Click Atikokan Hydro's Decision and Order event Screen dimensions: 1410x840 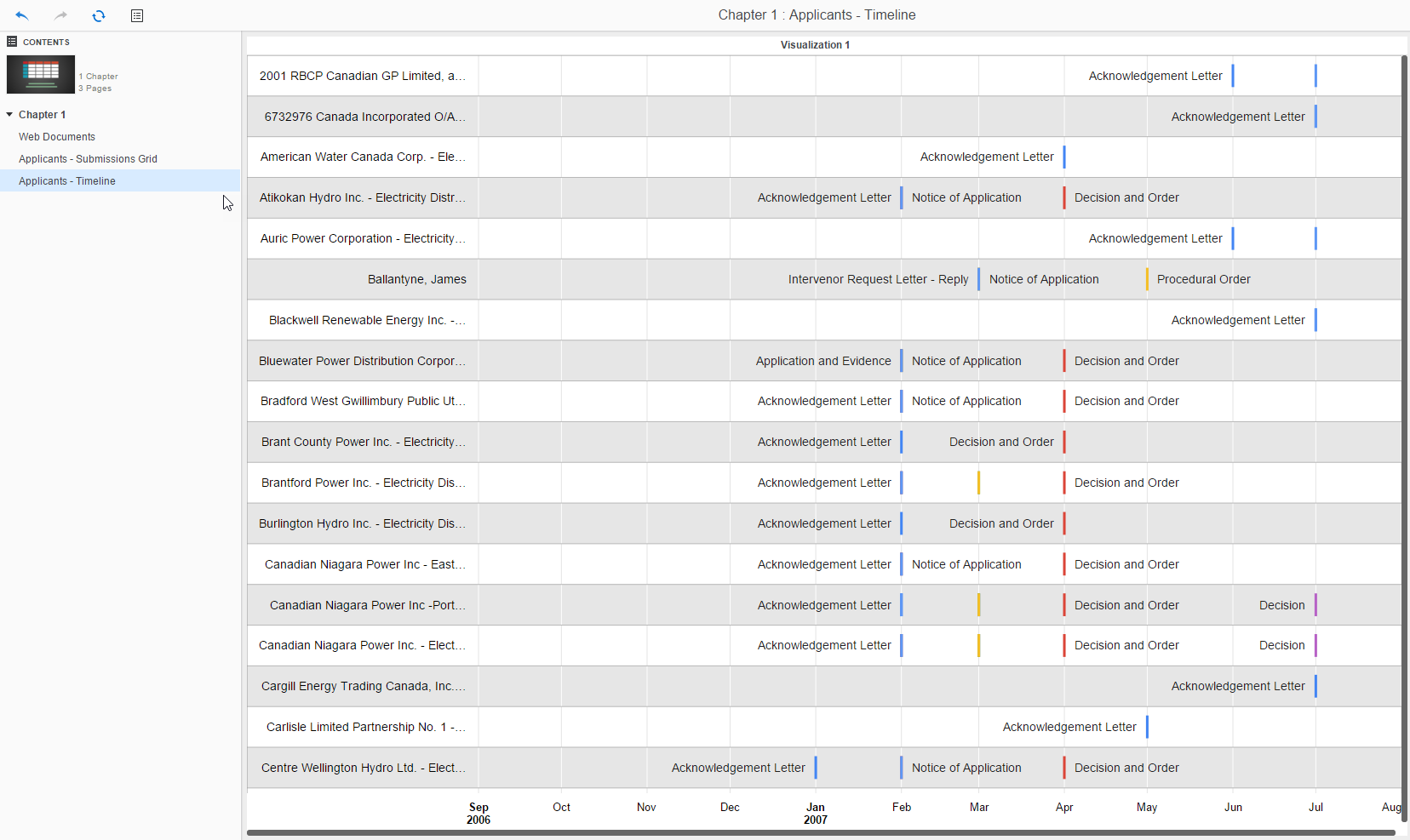(x=1126, y=197)
